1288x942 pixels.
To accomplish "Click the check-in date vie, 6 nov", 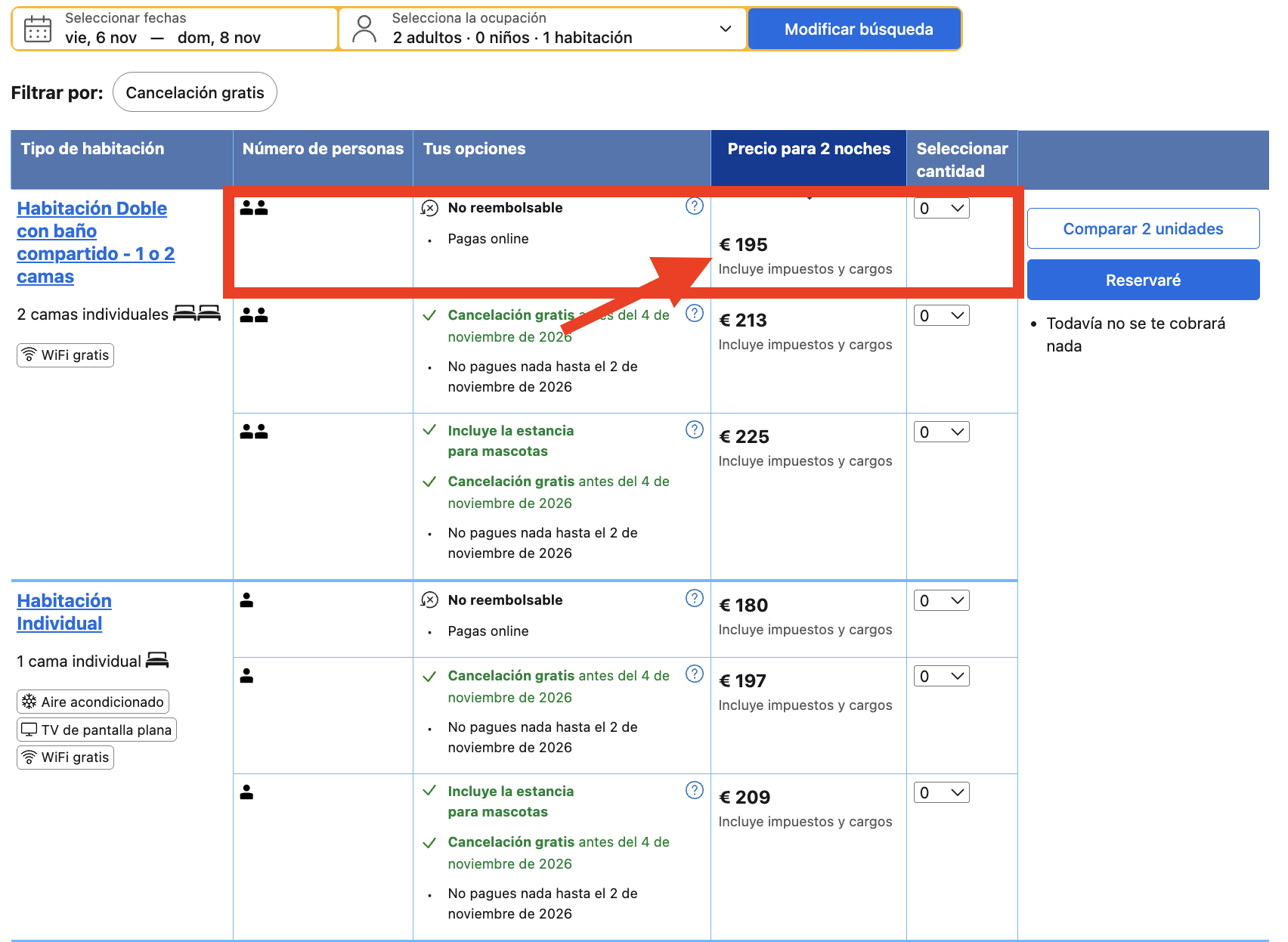I will 101,38.
